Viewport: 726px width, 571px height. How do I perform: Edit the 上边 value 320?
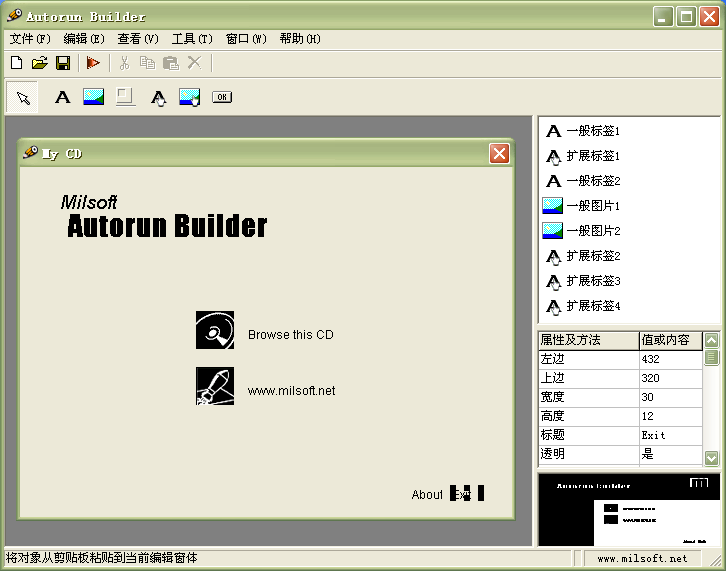click(670, 378)
